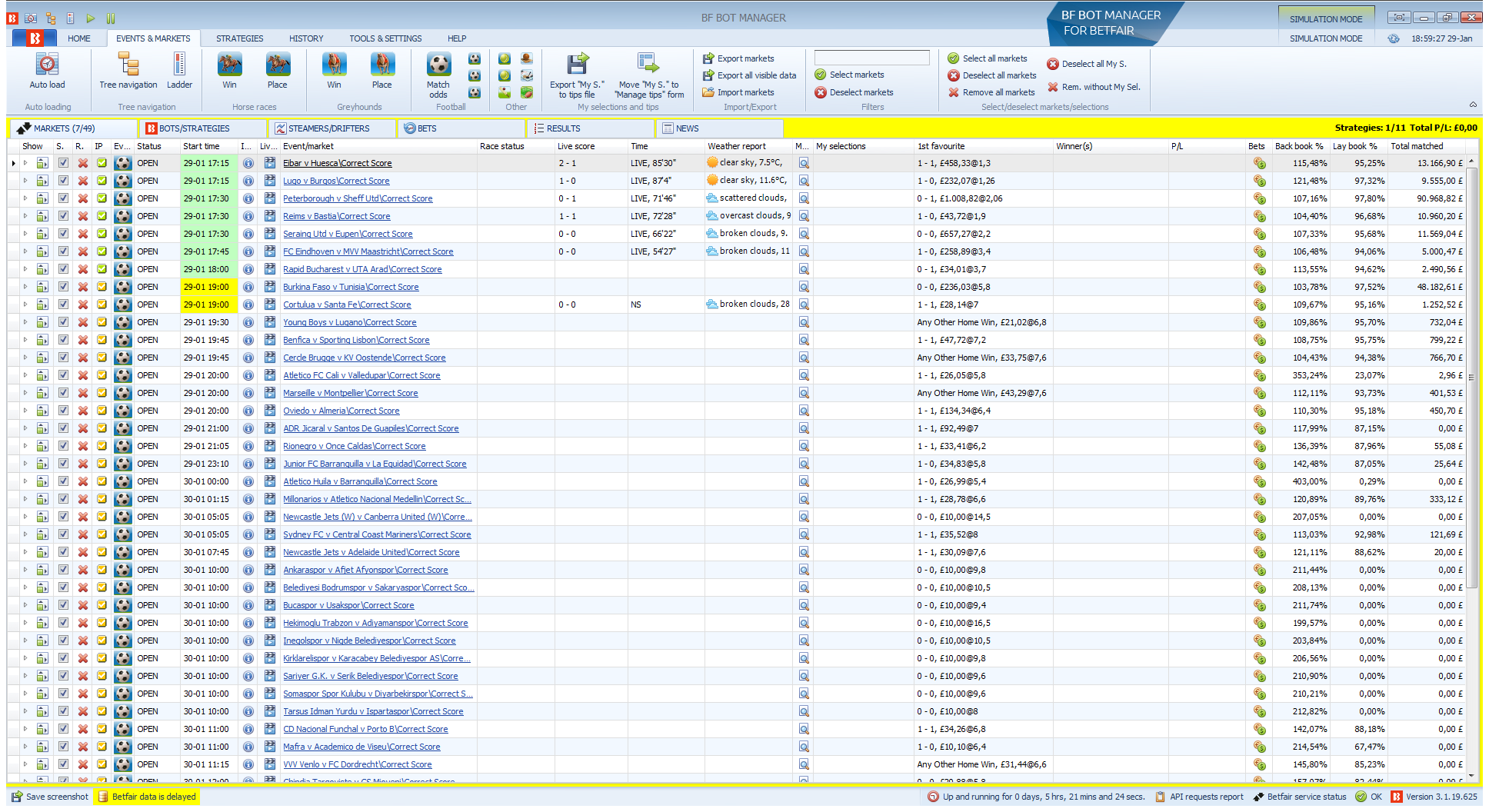Click Remove all markets

(x=991, y=92)
